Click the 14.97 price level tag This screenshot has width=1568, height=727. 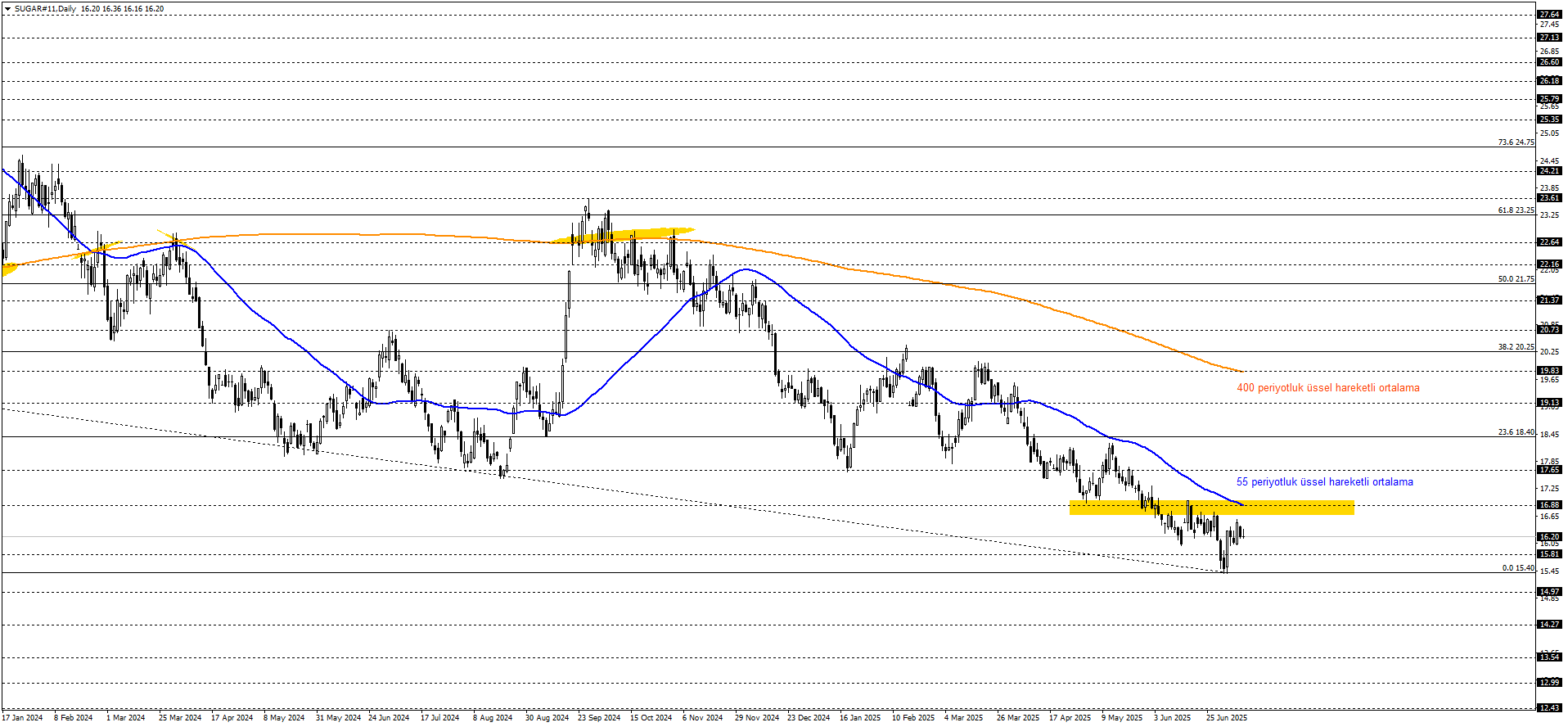(x=1549, y=592)
